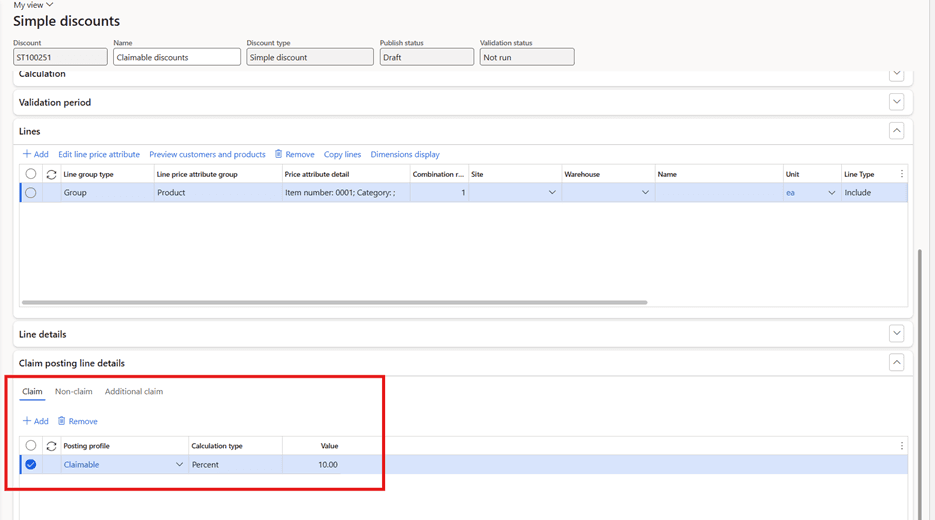Click the Publish status Draft field
The width and height of the screenshot is (935, 520).
(x=426, y=57)
